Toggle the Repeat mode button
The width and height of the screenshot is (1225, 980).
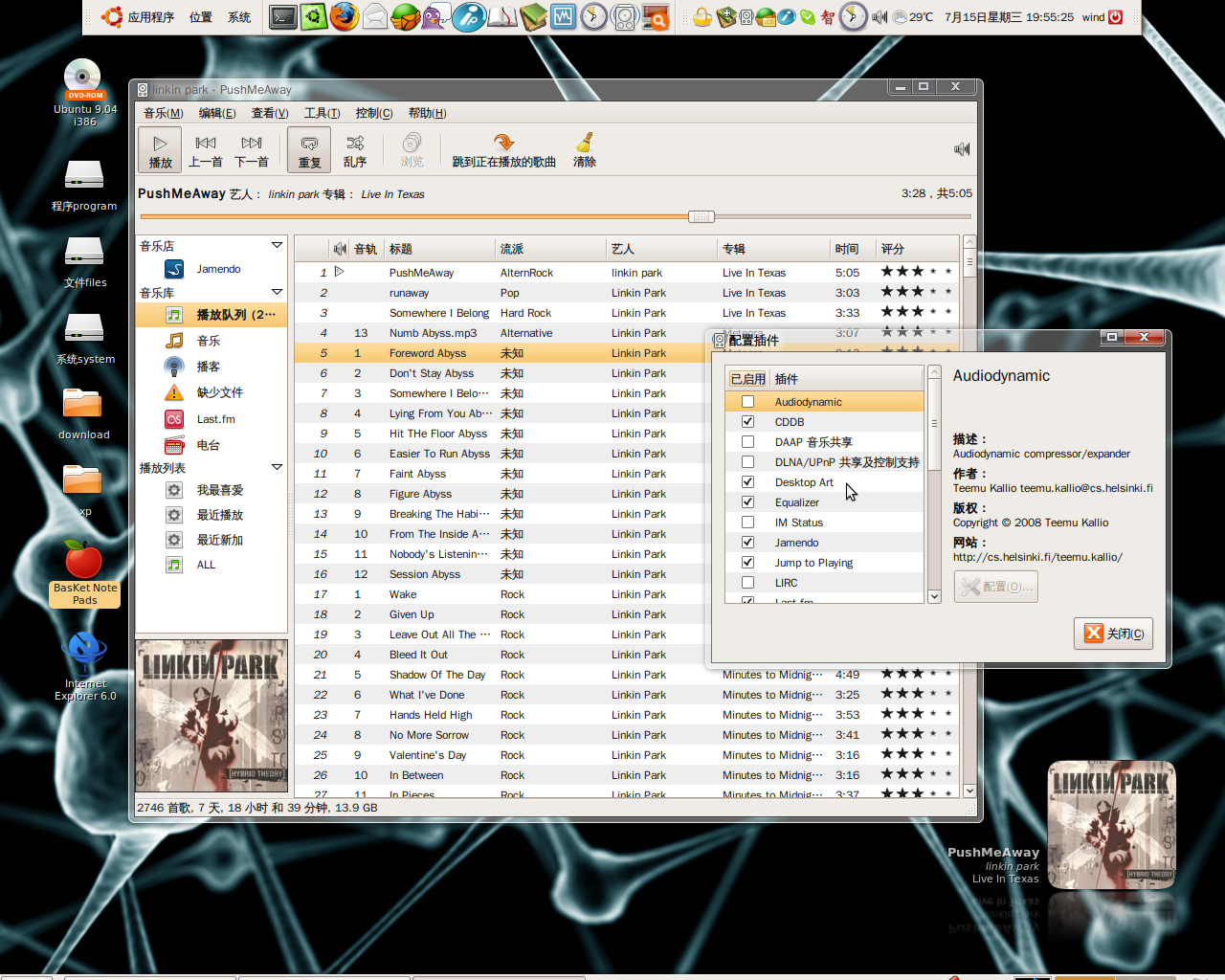tap(309, 150)
